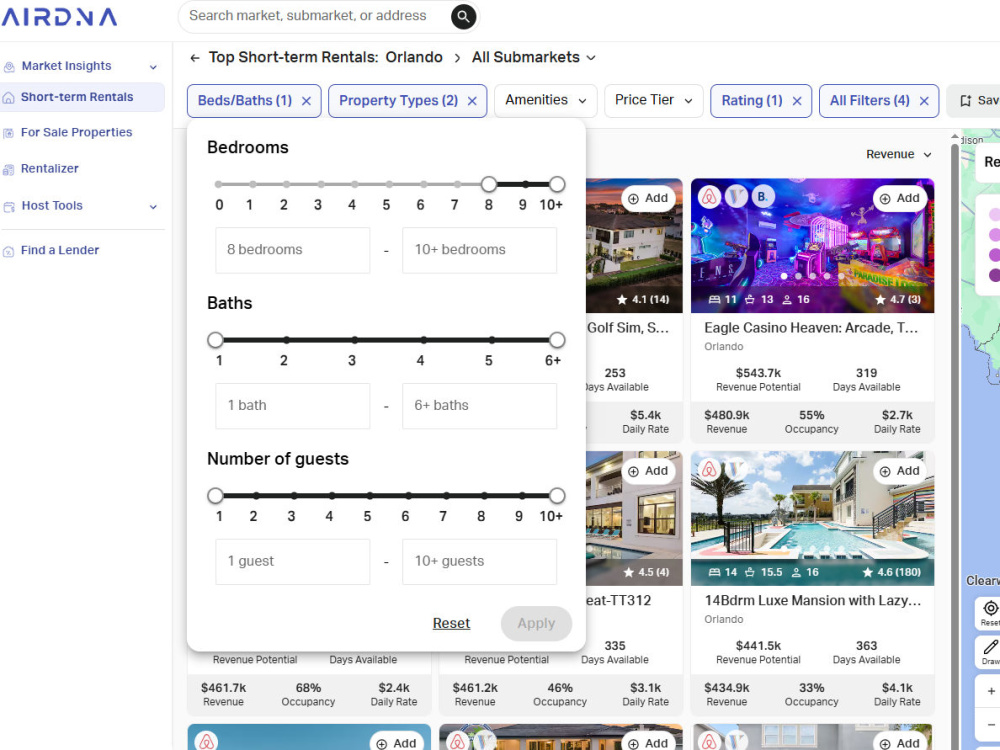
Task: Click the Airbnb icon on Eagle Casino Heaven card
Action: [709, 196]
